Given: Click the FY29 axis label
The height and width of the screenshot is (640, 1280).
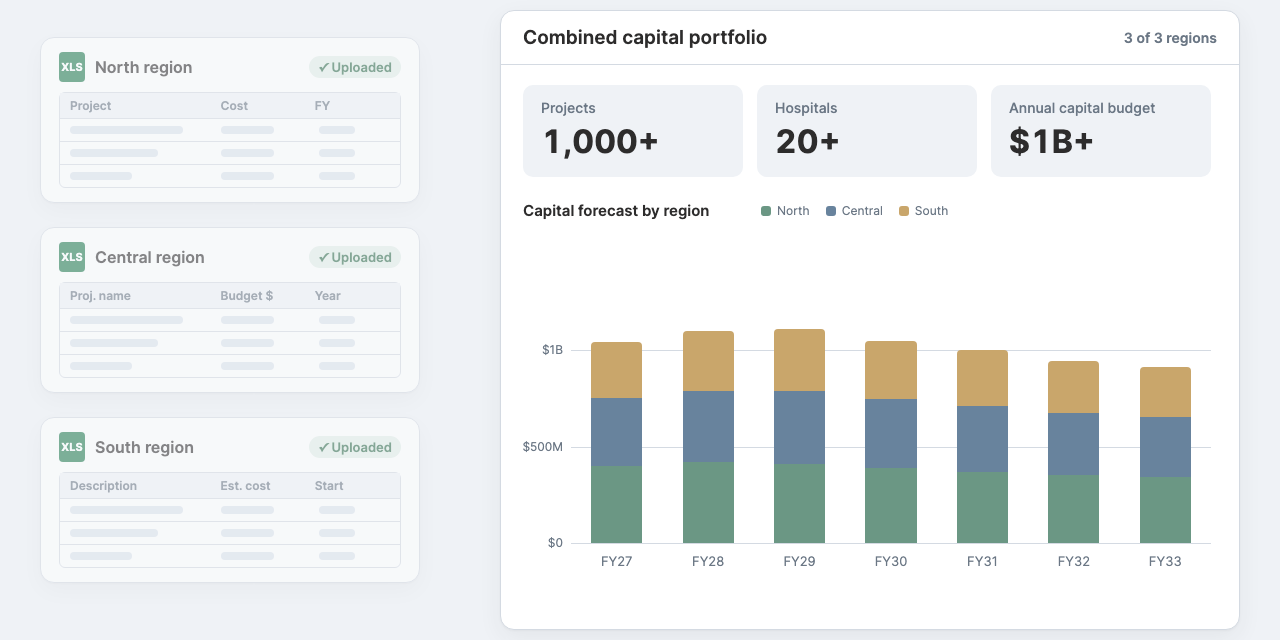Looking at the screenshot, I should (799, 561).
